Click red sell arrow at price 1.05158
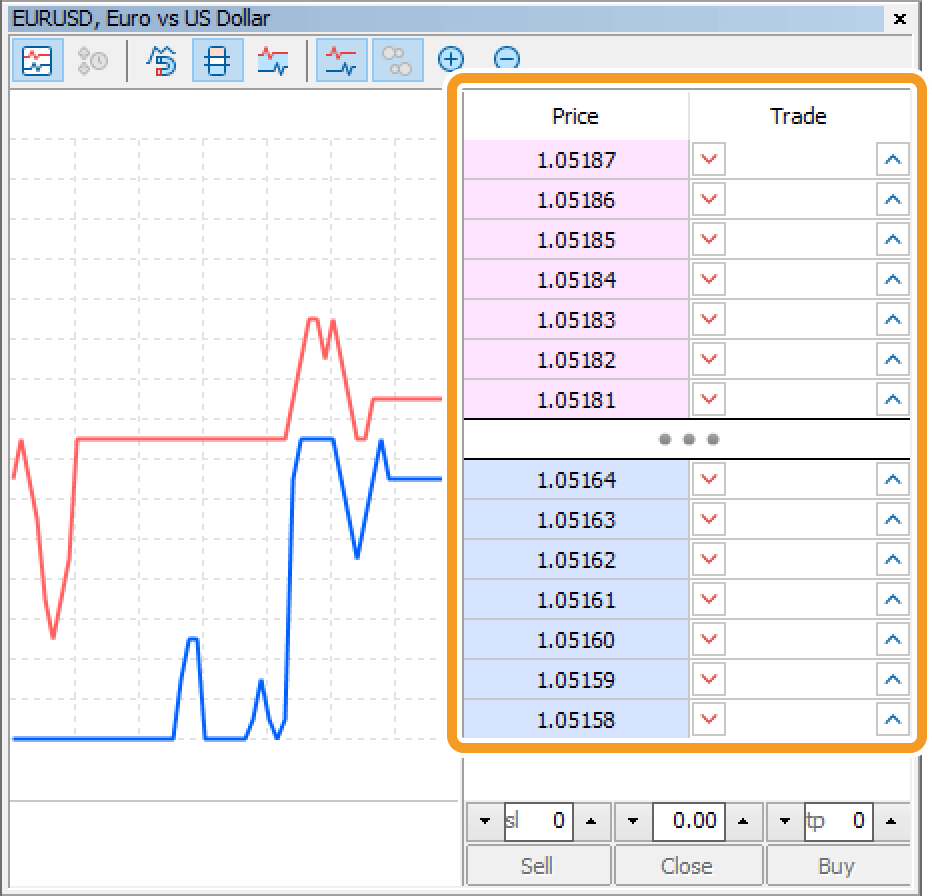Image resolution: width=932 pixels, height=896 pixels. (709, 720)
